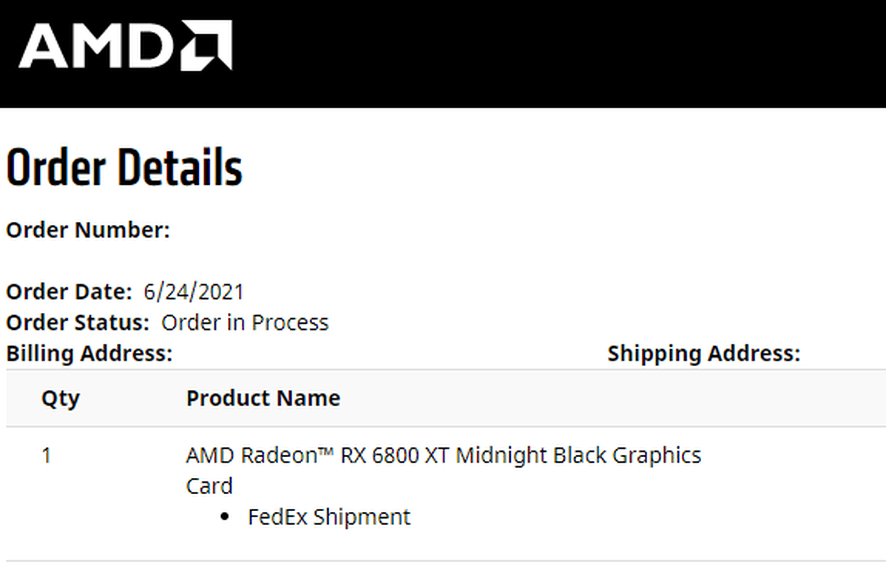Click the Midnight Black Graphics text
Screen dimensions: 886x574
pyautogui.click(x=578, y=456)
